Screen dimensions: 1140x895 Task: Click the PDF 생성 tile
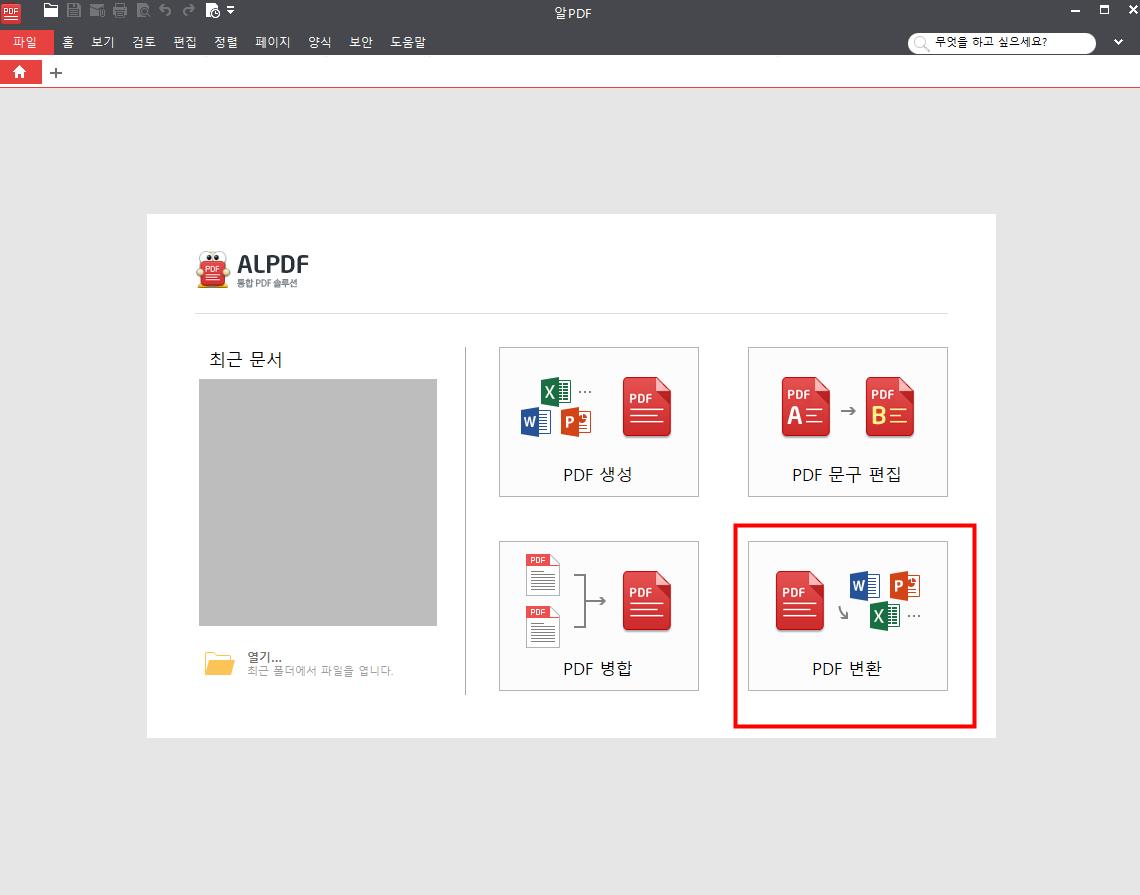click(x=598, y=422)
